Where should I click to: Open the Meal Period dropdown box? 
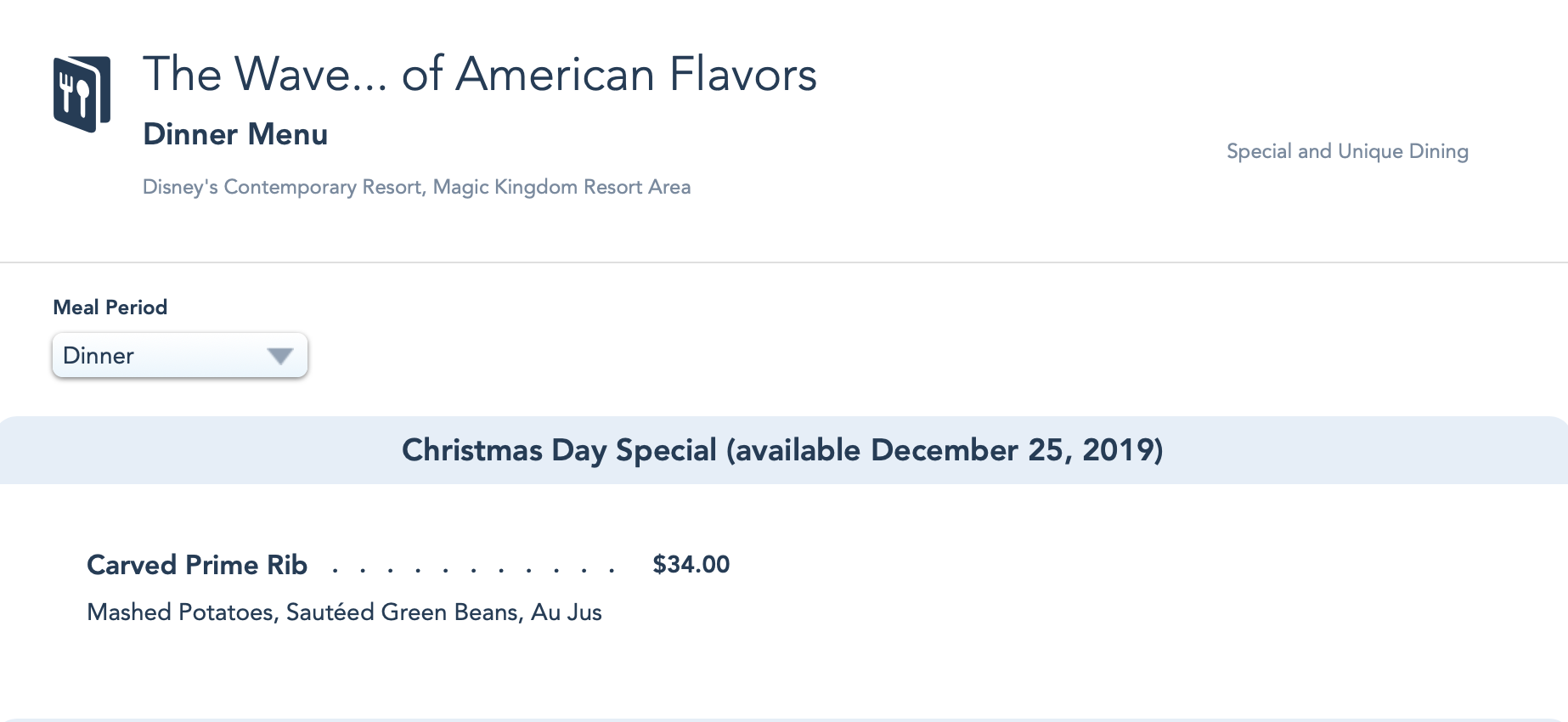click(x=179, y=355)
